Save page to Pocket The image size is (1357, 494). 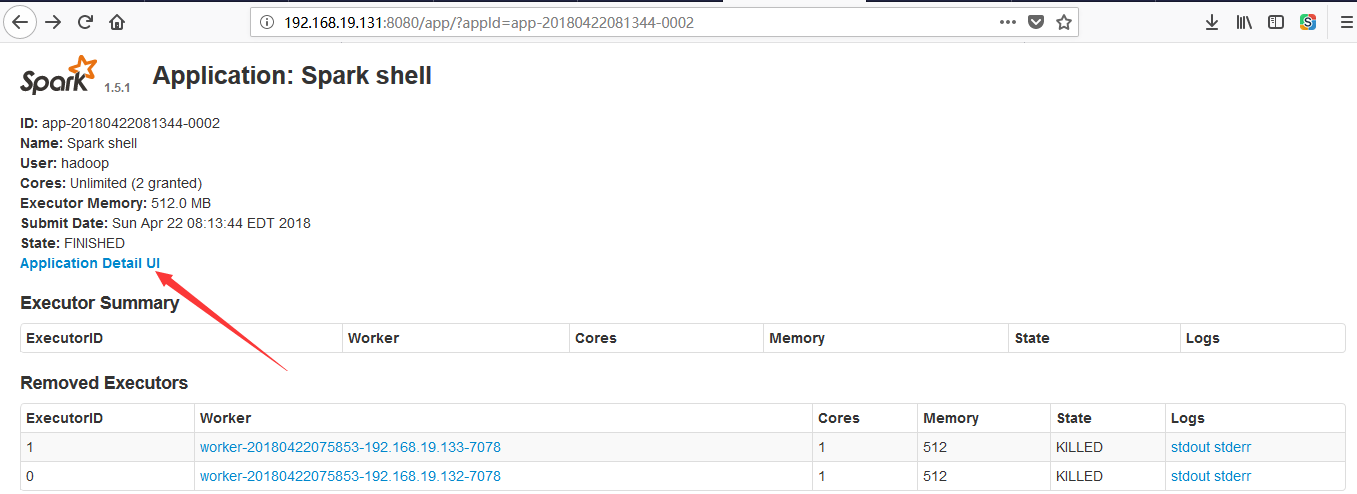click(1037, 22)
